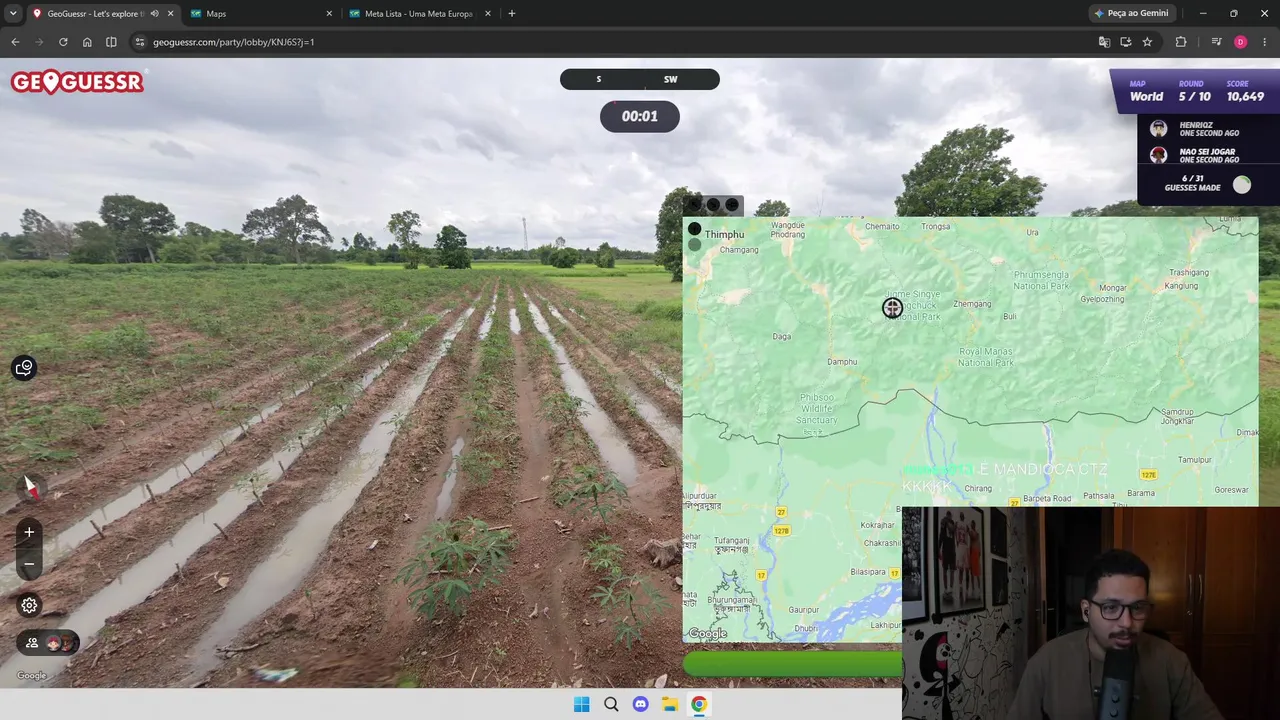Click the Google logo on the map

(708, 634)
